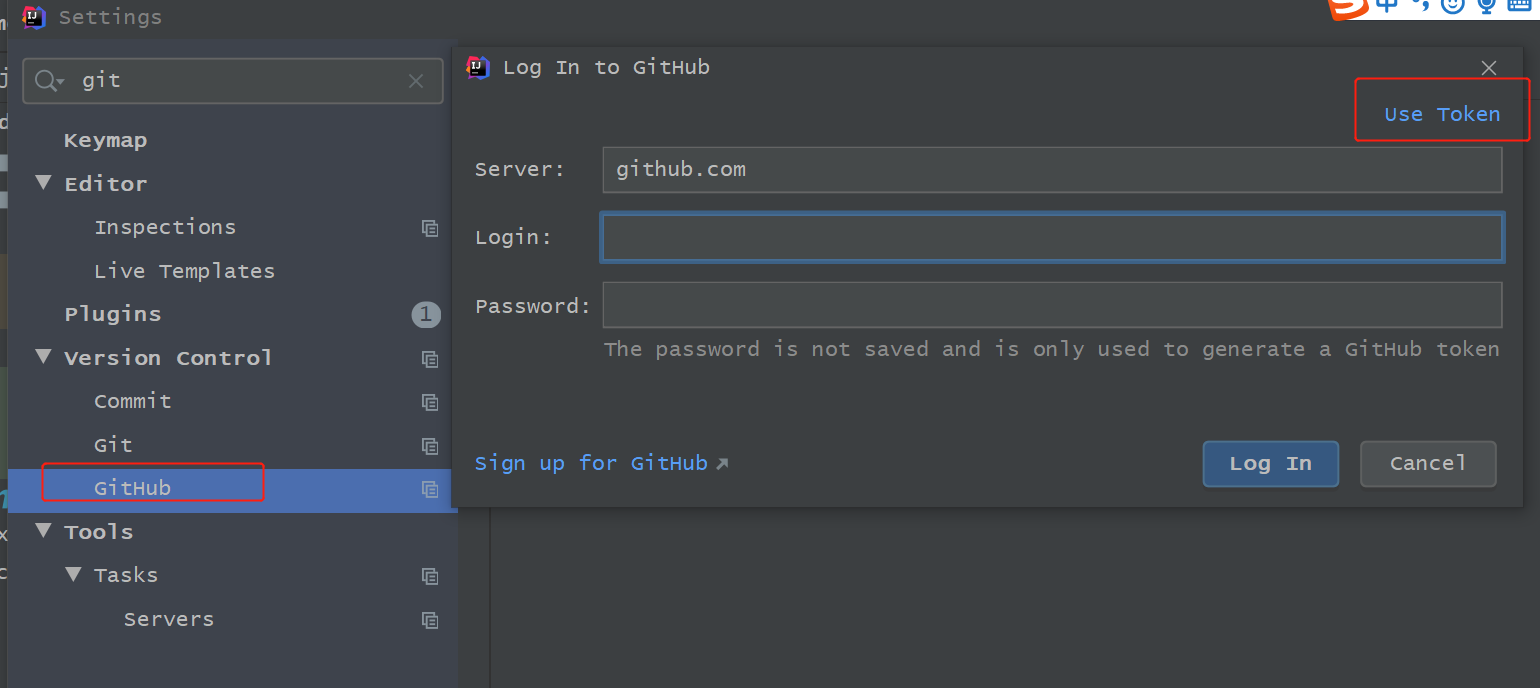Cancel the GitHub login dialog

click(x=1427, y=464)
